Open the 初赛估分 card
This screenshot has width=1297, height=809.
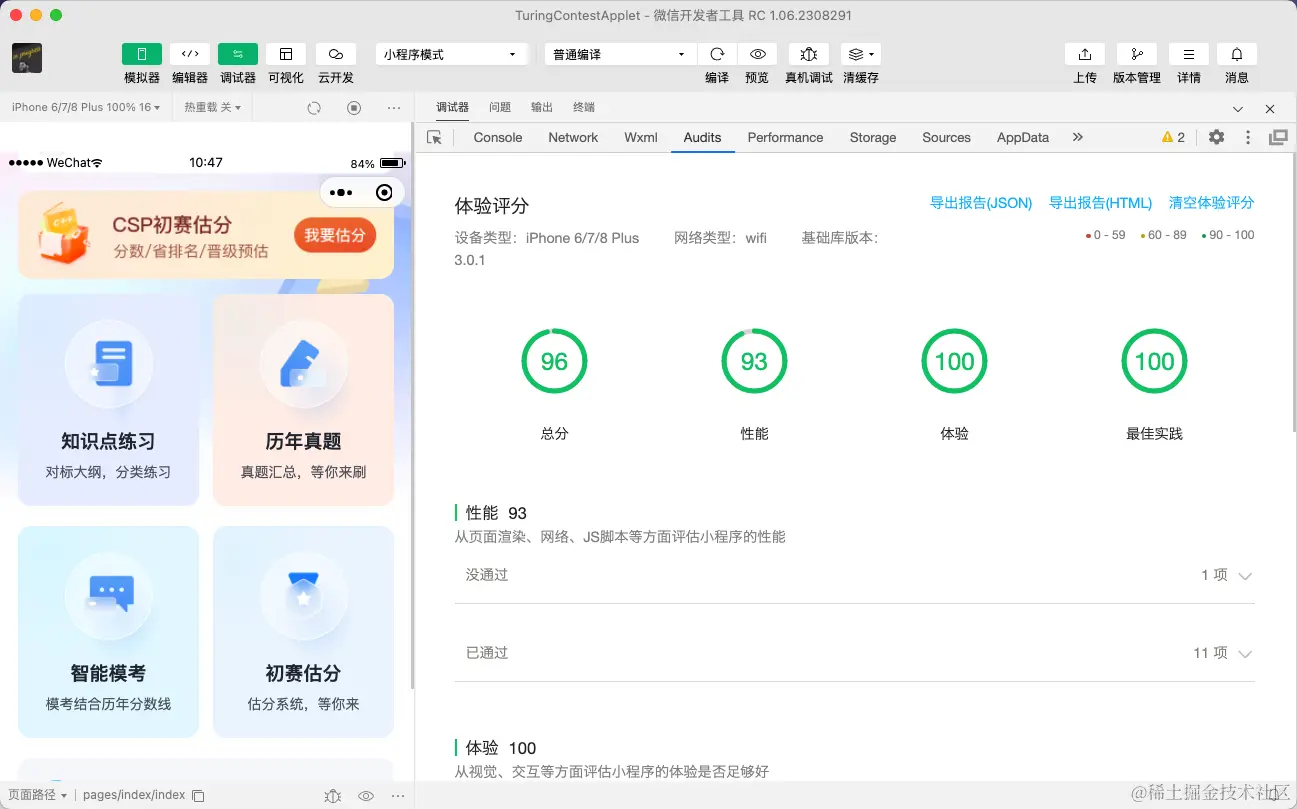[x=303, y=632]
